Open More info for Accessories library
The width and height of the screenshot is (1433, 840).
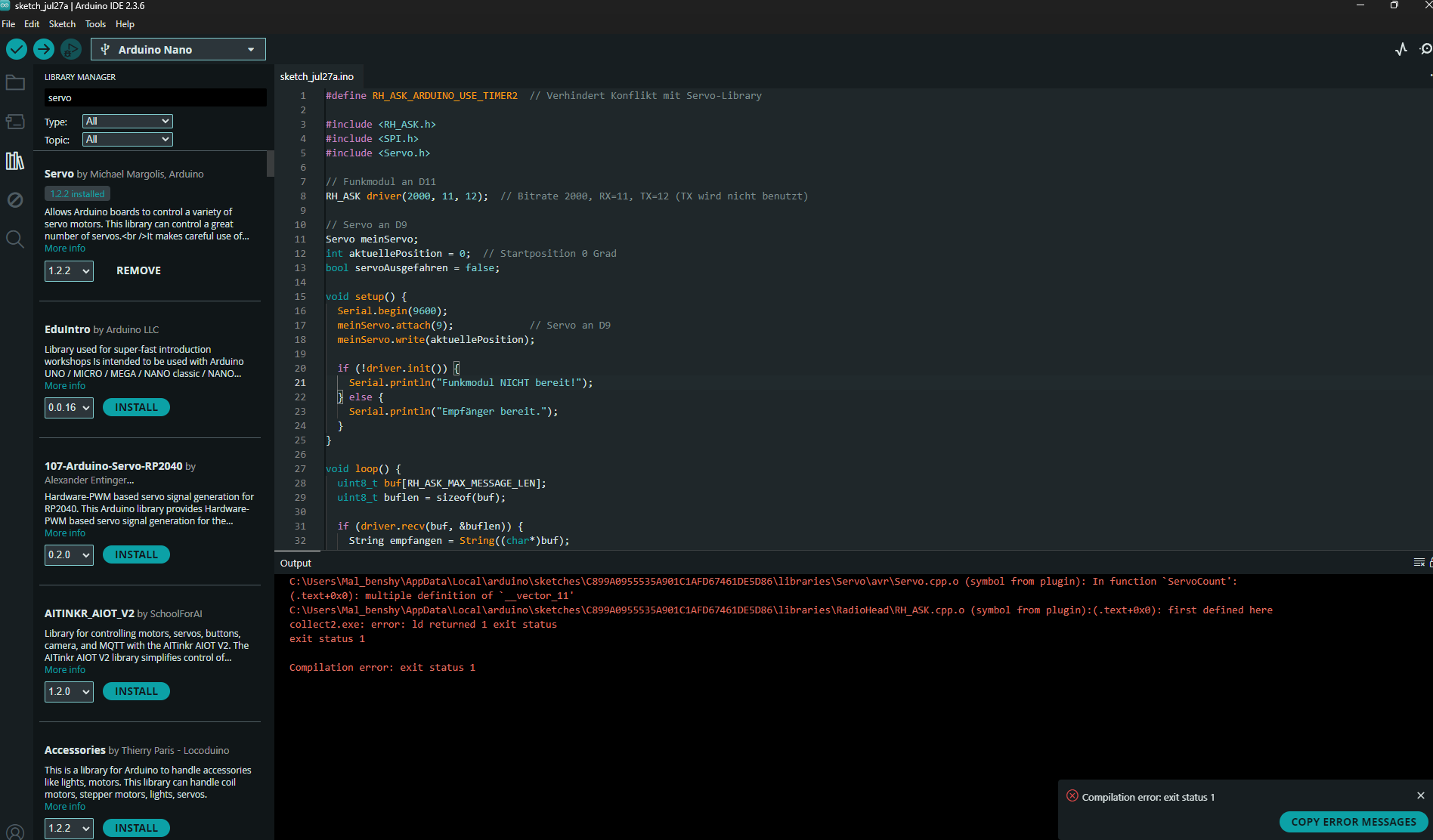[x=65, y=807]
